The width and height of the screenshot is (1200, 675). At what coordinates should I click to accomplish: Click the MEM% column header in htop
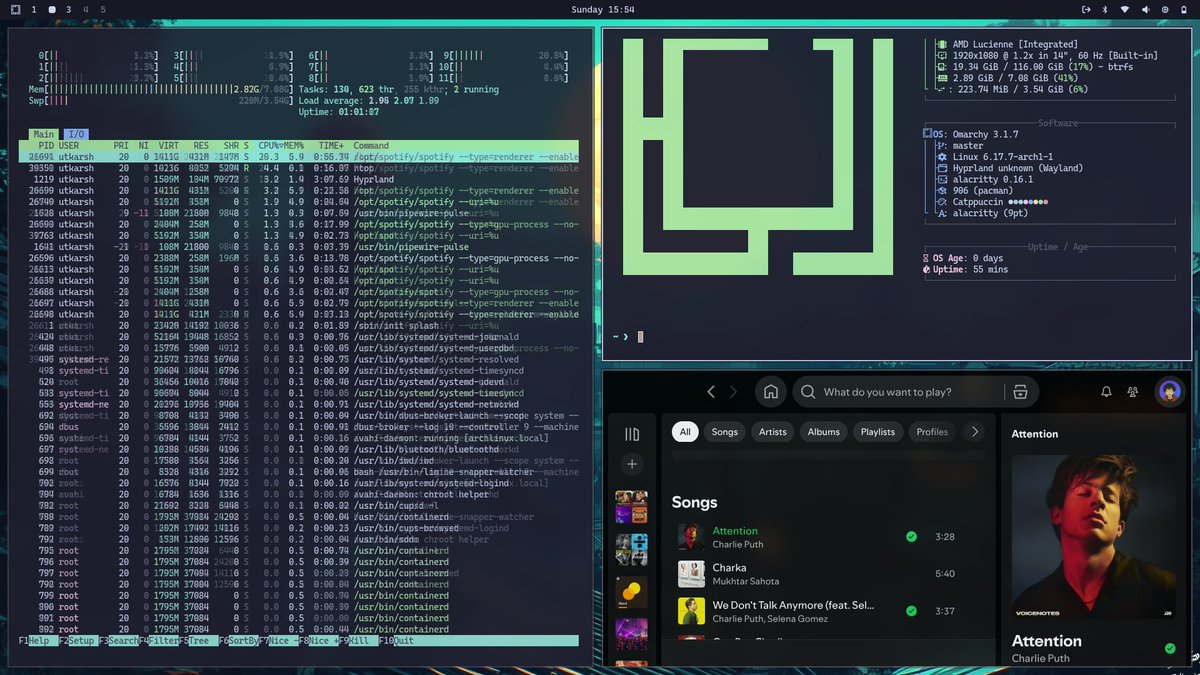click(296, 146)
